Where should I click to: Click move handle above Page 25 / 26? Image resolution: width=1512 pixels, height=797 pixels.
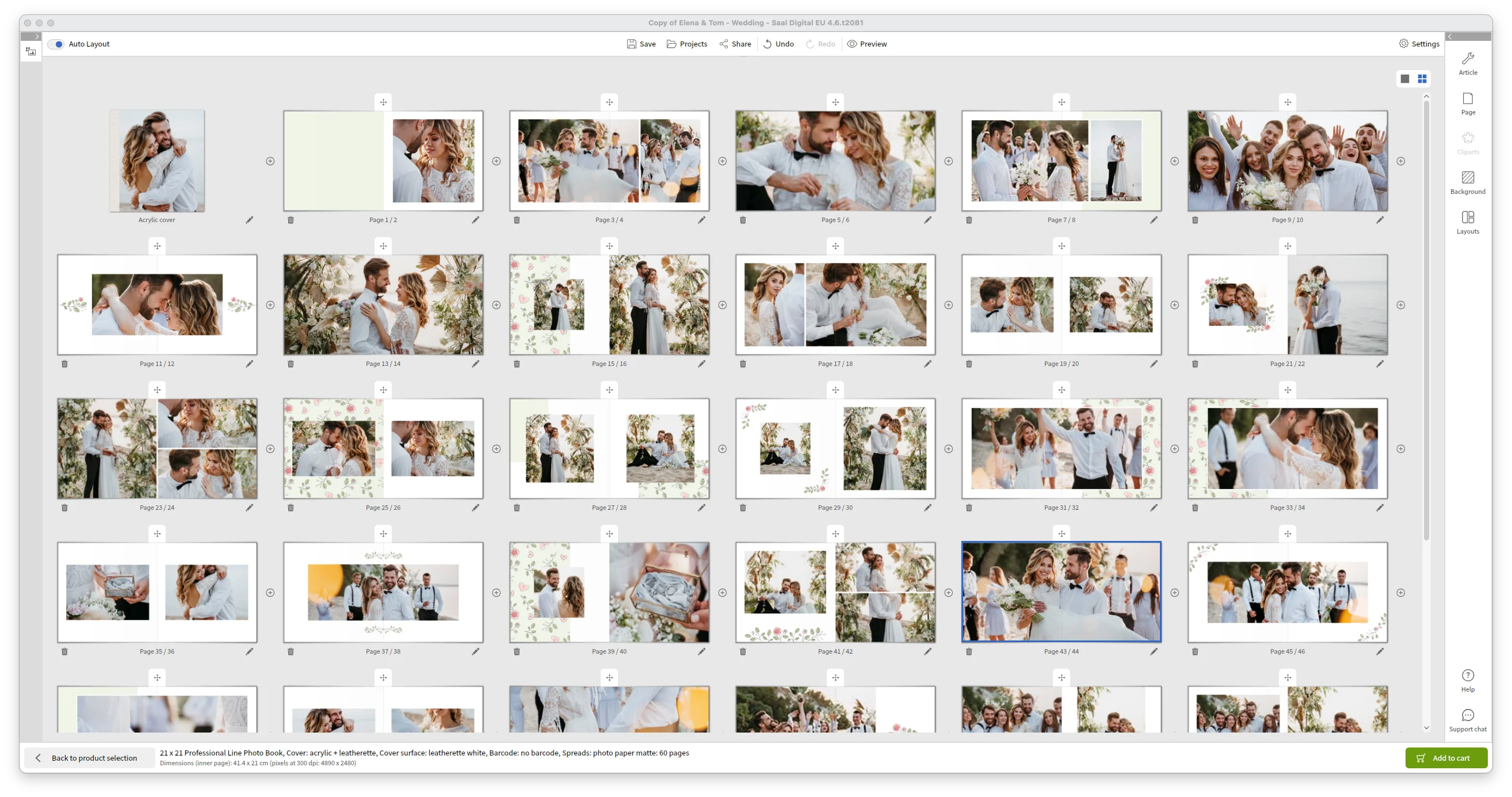pyautogui.click(x=383, y=390)
